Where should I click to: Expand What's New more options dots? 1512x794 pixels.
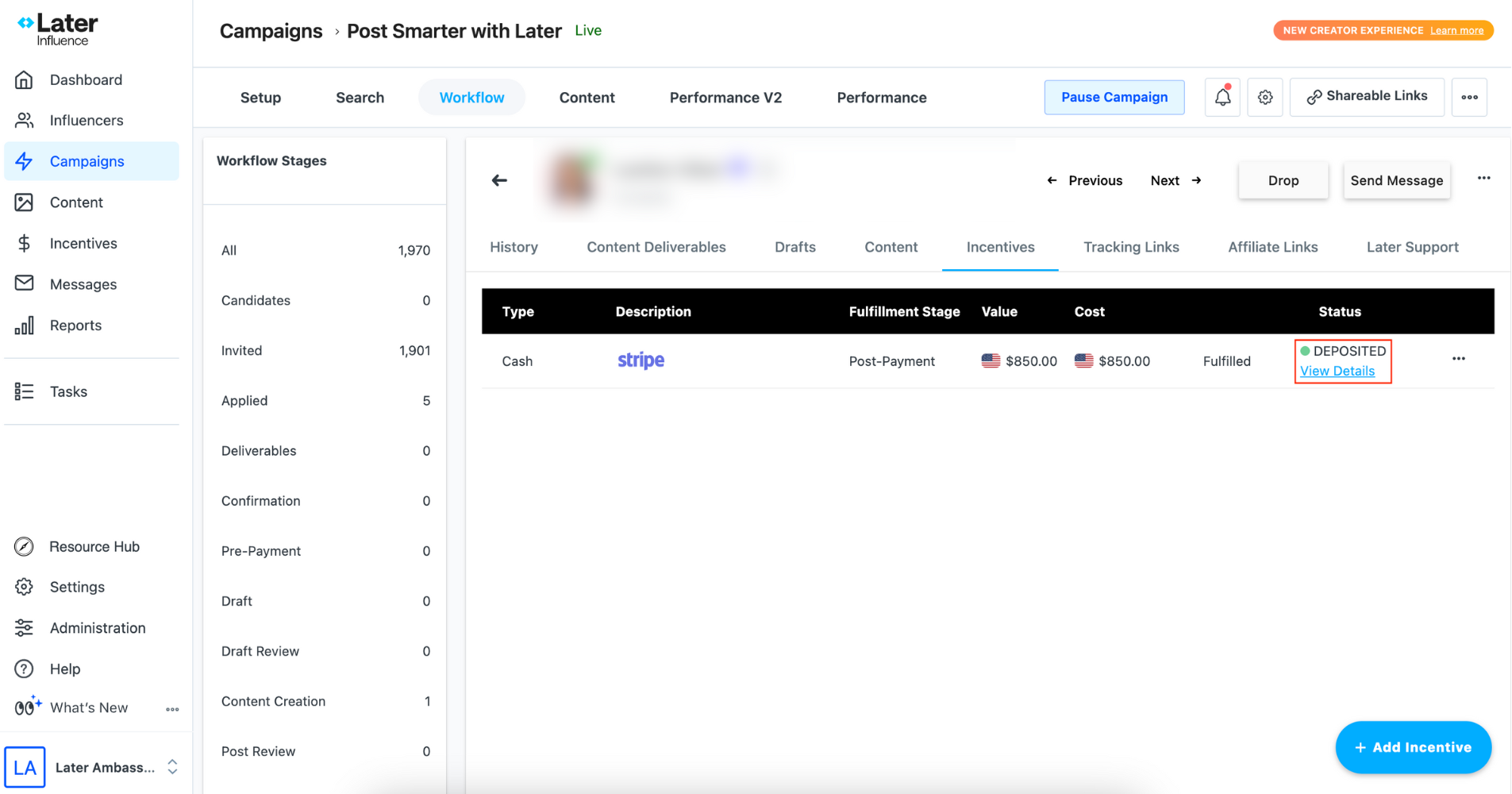point(172,709)
